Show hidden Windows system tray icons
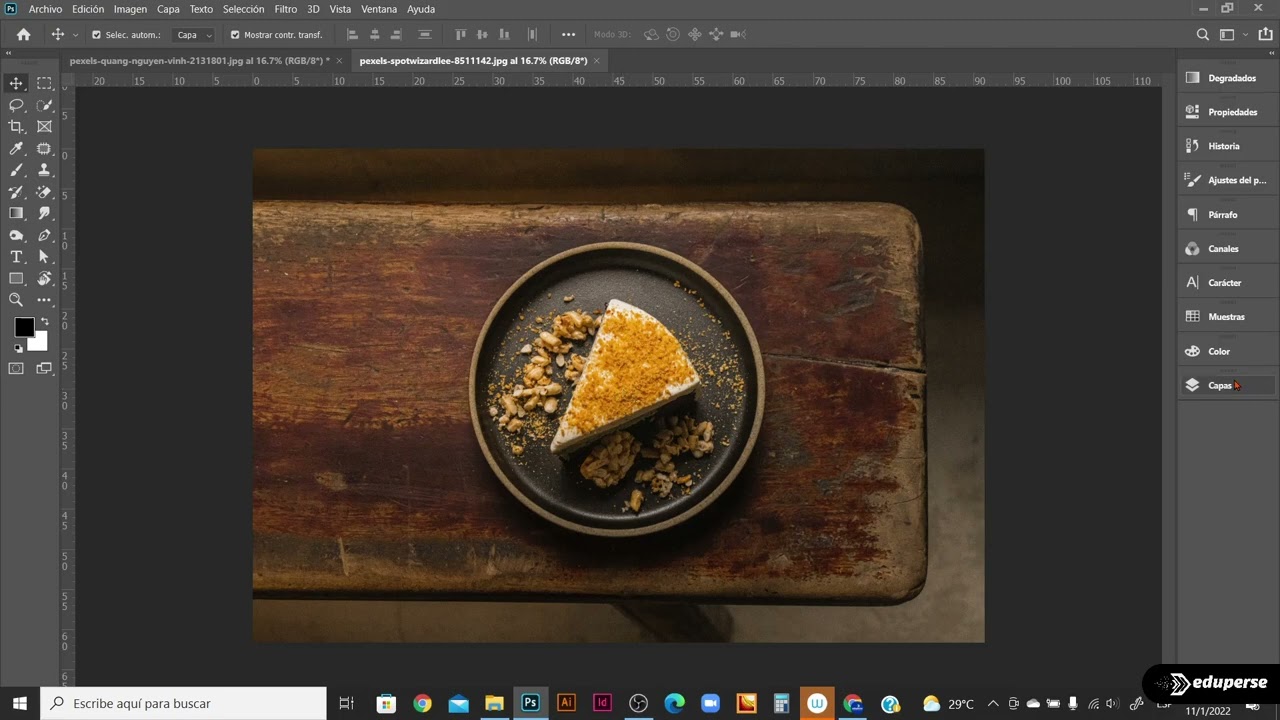This screenshot has width=1280, height=720. (993, 704)
